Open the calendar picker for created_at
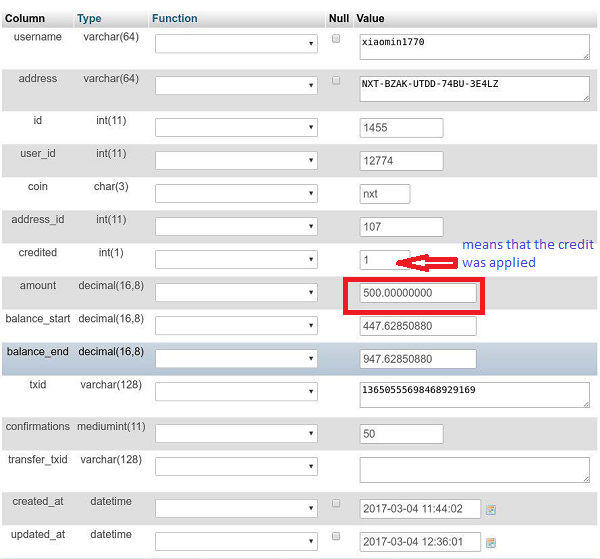Viewport: 600px width, 559px height. point(491,509)
